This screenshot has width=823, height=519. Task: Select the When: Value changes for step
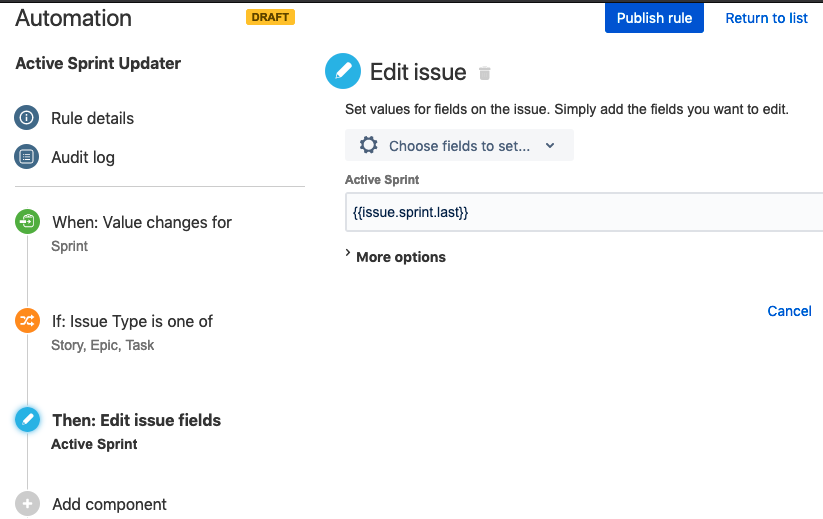141,222
